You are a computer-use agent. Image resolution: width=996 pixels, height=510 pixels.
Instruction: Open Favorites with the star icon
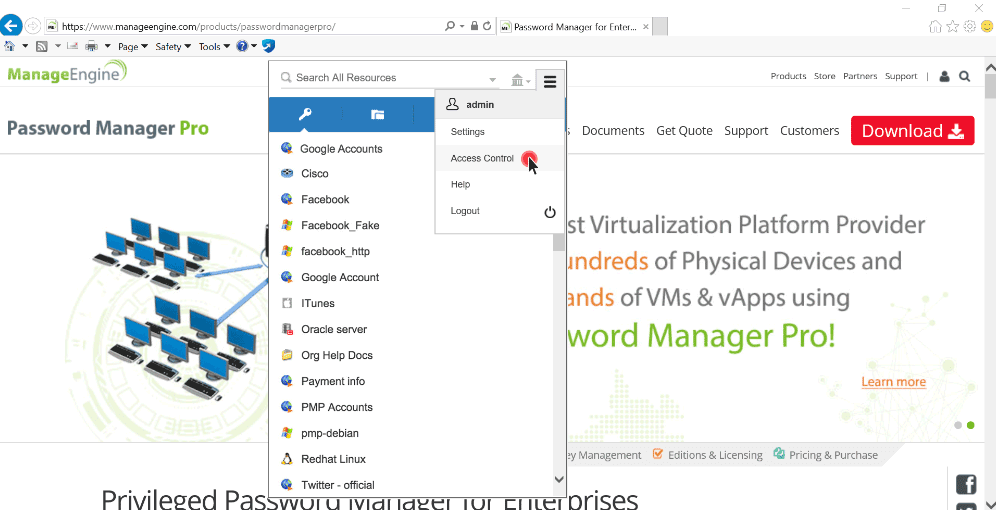tap(952, 26)
